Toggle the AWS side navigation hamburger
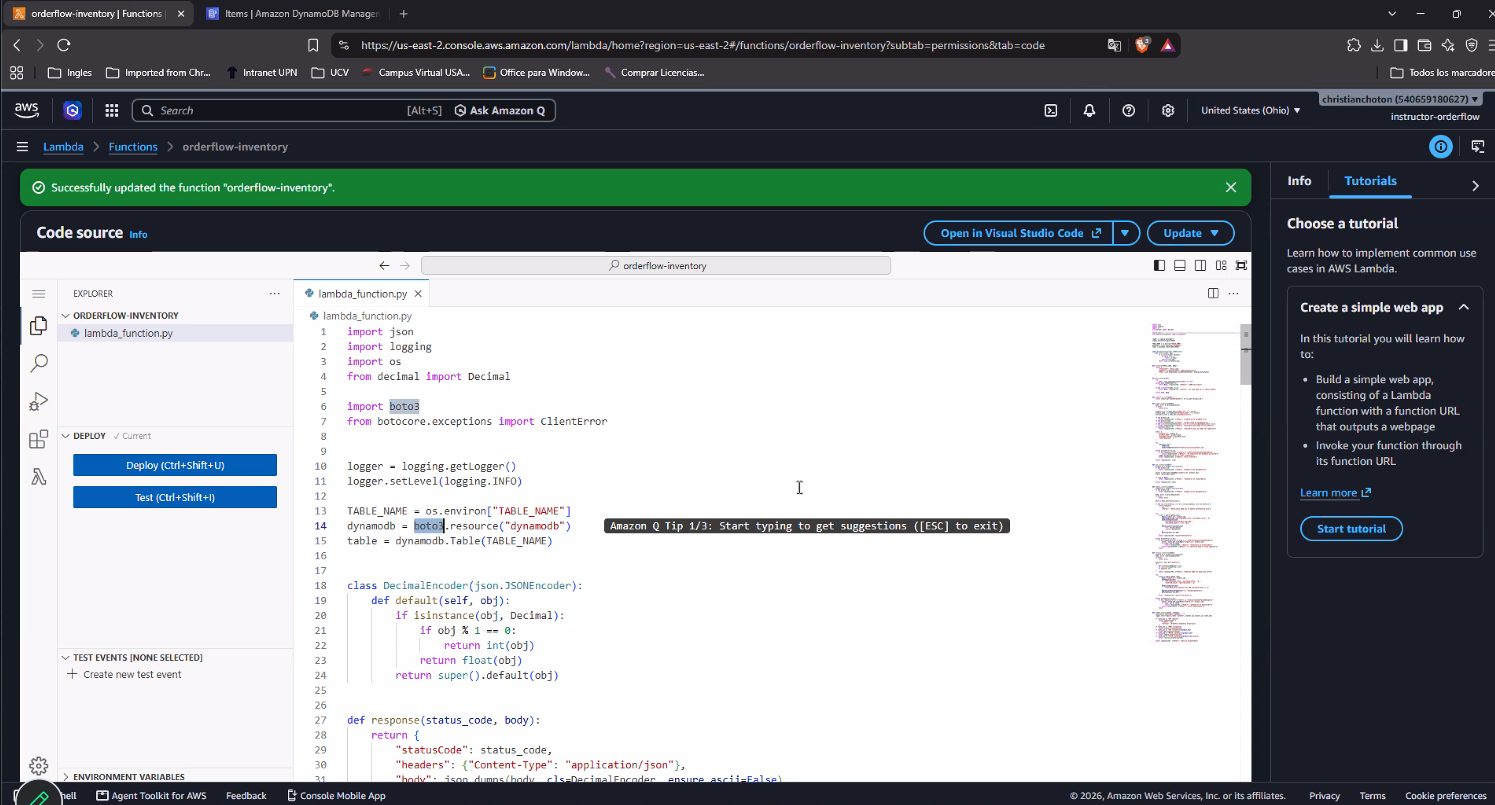The height and width of the screenshot is (805, 1495). tap(22, 147)
